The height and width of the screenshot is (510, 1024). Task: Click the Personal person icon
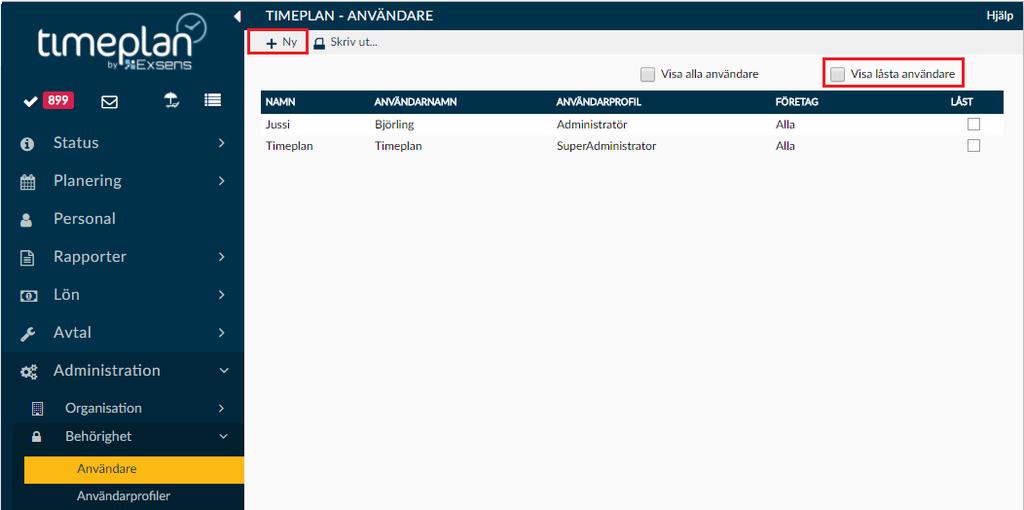(x=27, y=220)
